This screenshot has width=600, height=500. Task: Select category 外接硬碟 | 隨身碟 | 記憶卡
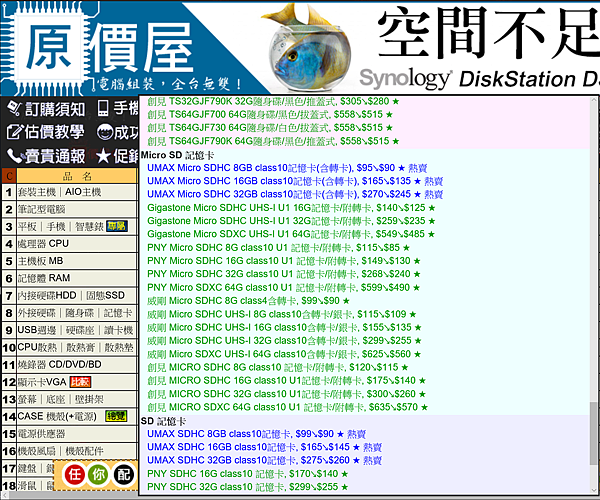point(77,313)
